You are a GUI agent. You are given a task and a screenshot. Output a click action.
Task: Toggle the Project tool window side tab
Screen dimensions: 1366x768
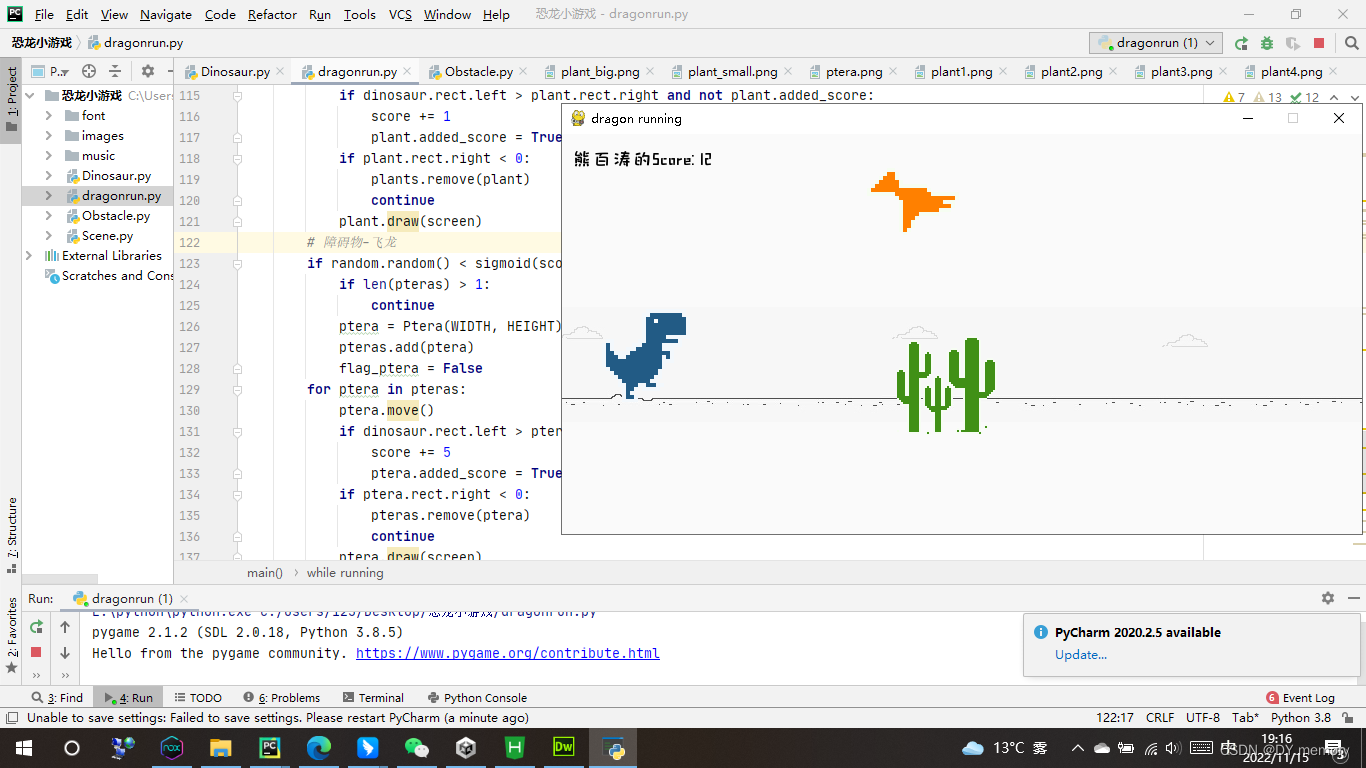pos(11,100)
